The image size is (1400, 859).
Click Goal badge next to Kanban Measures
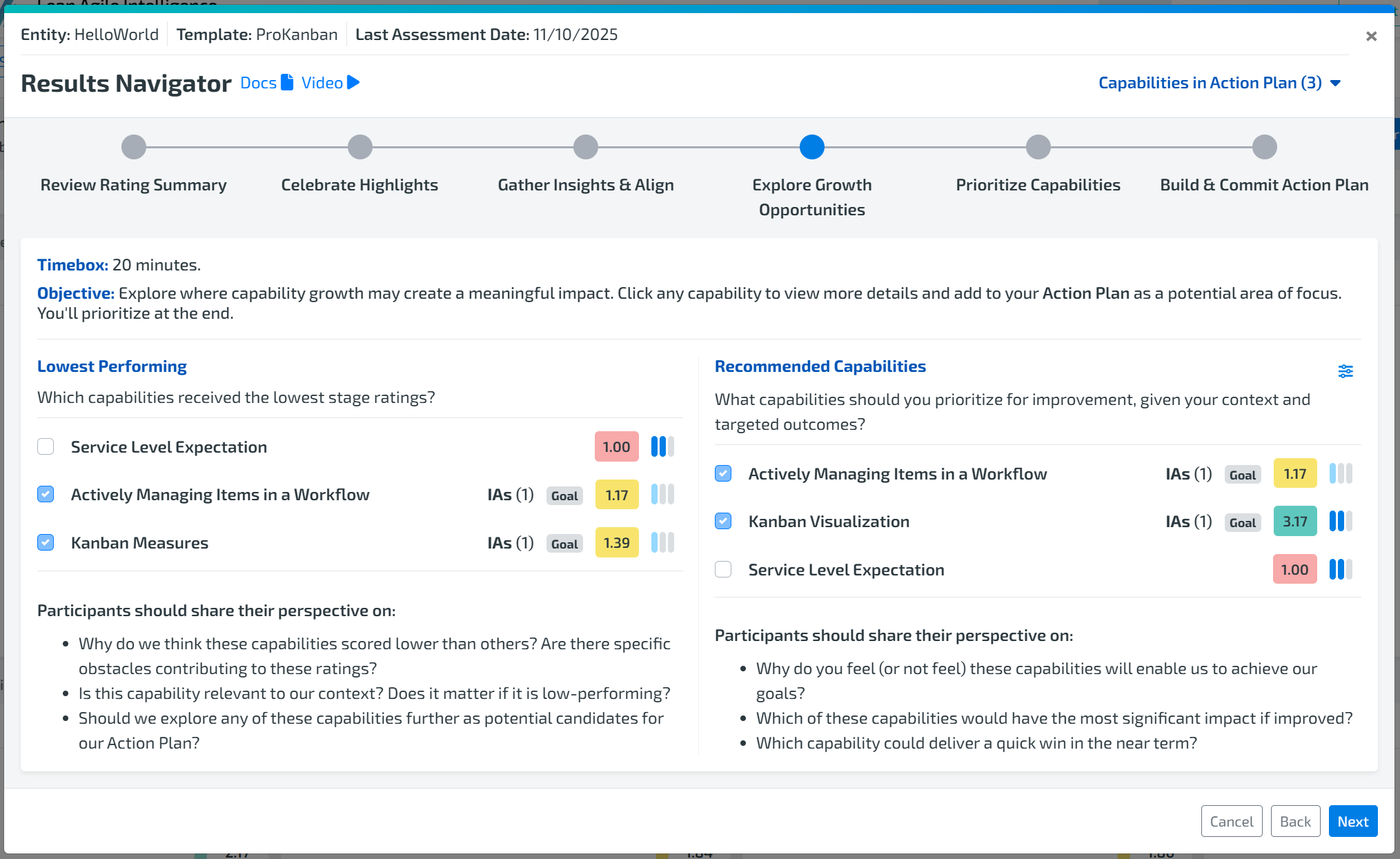pos(564,544)
